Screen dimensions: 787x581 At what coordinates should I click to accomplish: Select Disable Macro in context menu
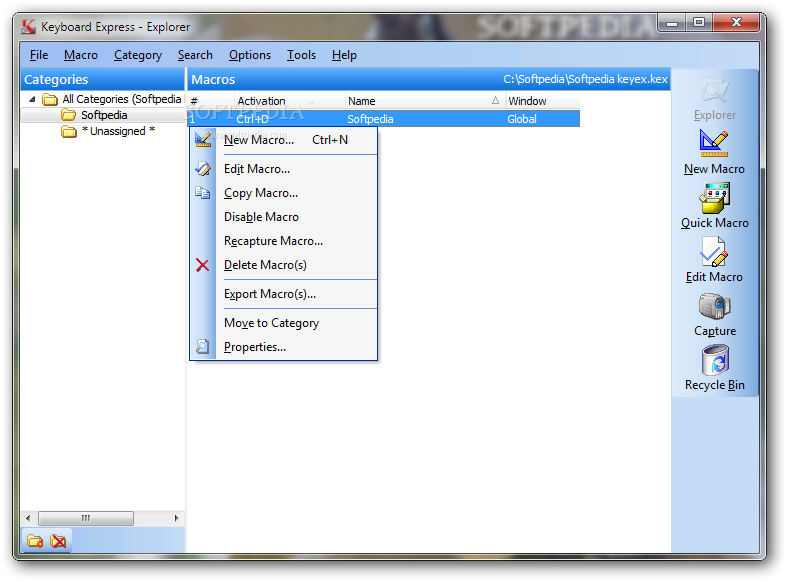(284, 217)
